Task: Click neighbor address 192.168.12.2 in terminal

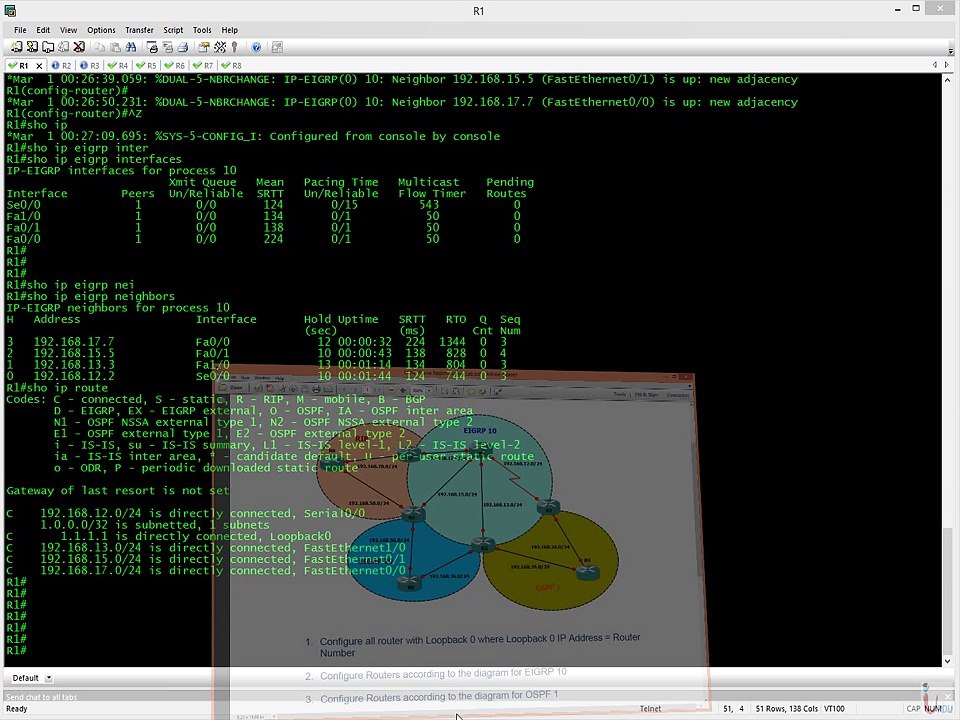Action: (x=73, y=376)
